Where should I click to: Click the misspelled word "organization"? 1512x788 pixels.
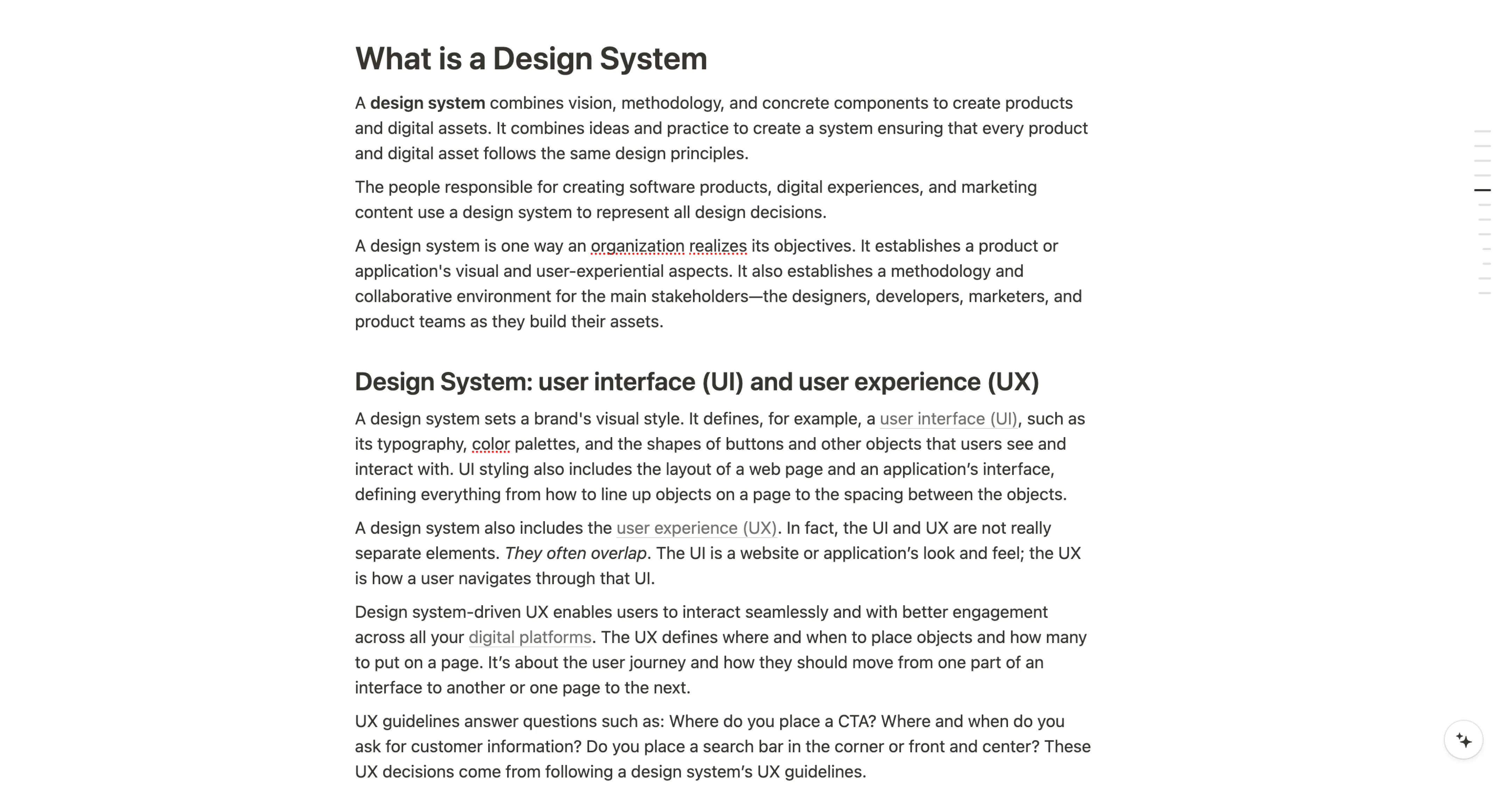pos(637,246)
